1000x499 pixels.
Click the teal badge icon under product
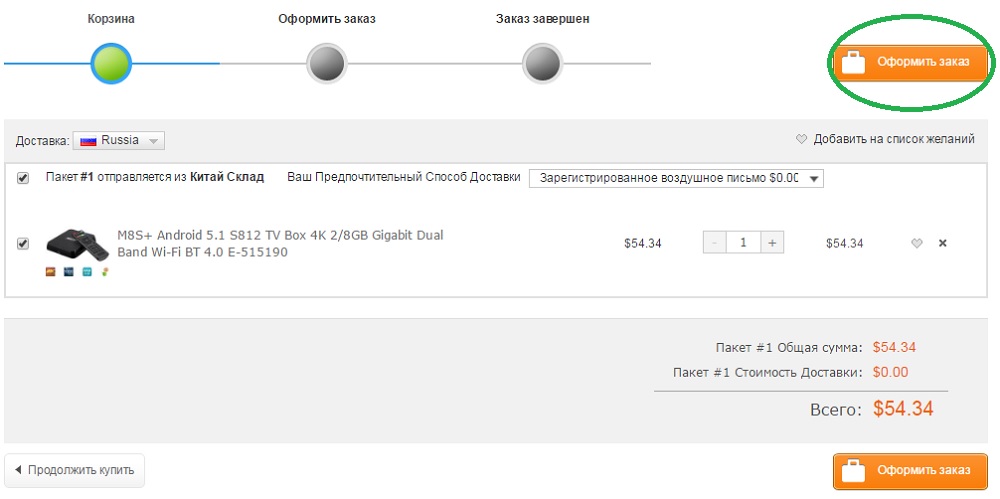pyautogui.click(x=87, y=271)
